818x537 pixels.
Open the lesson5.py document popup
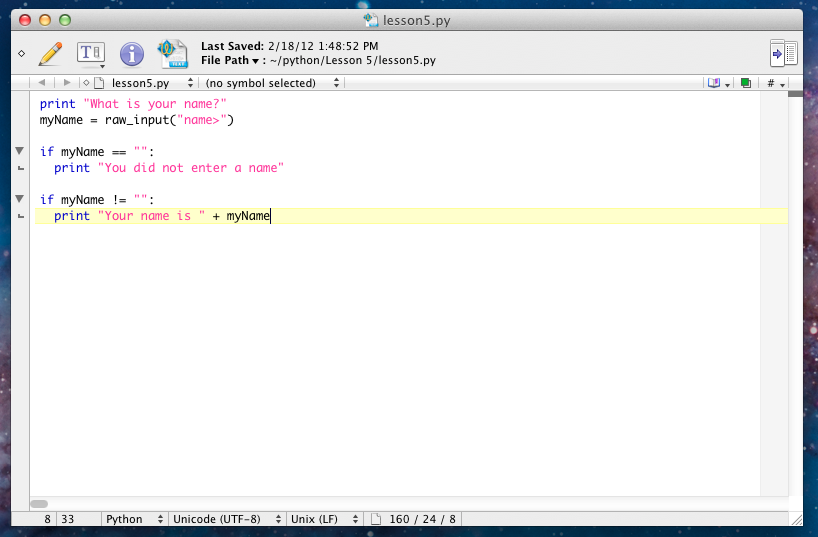click(x=140, y=83)
